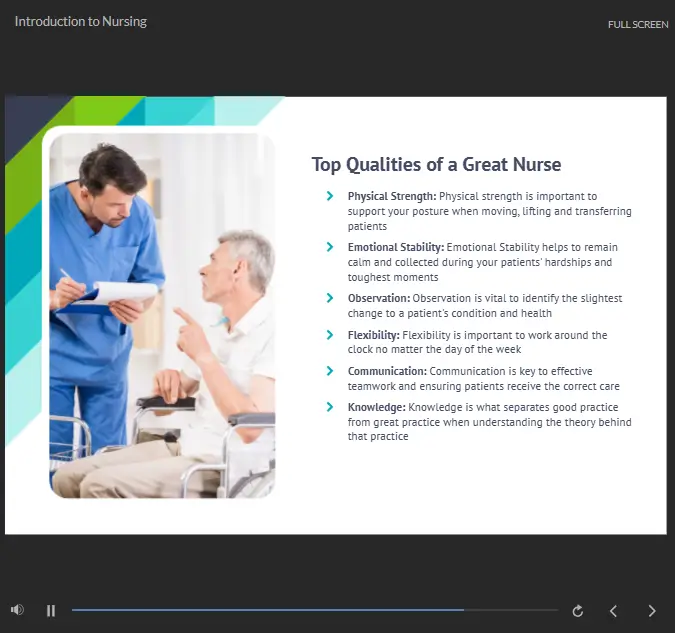Click the Top Qualities of a Great Nurse heading
This screenshot has height=633, width=675.
pos(437,164)
